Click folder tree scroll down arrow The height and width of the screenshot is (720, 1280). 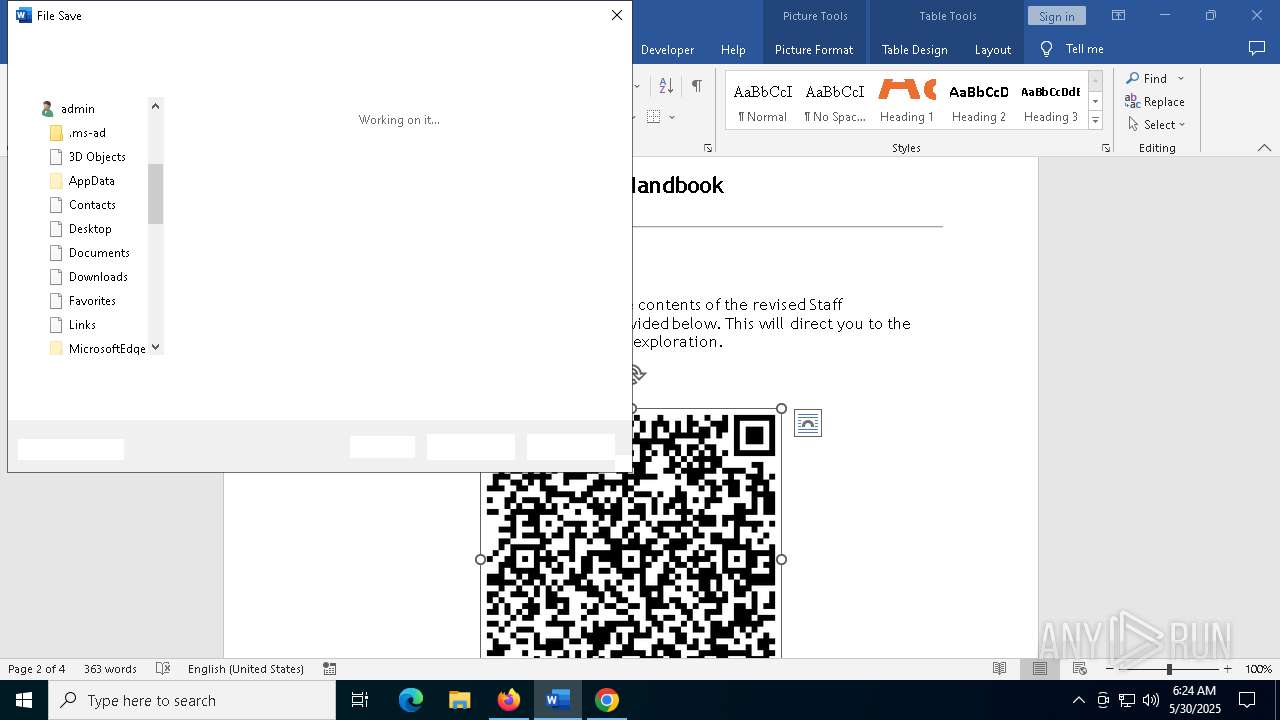point(155,348)
